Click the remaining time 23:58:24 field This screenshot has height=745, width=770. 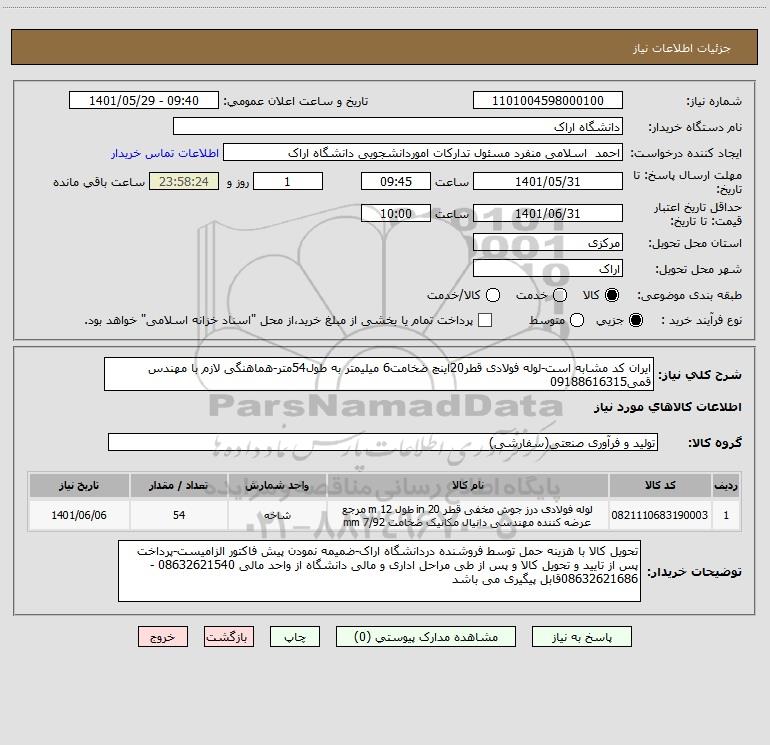pyautogui.click(x=184, y=182)
